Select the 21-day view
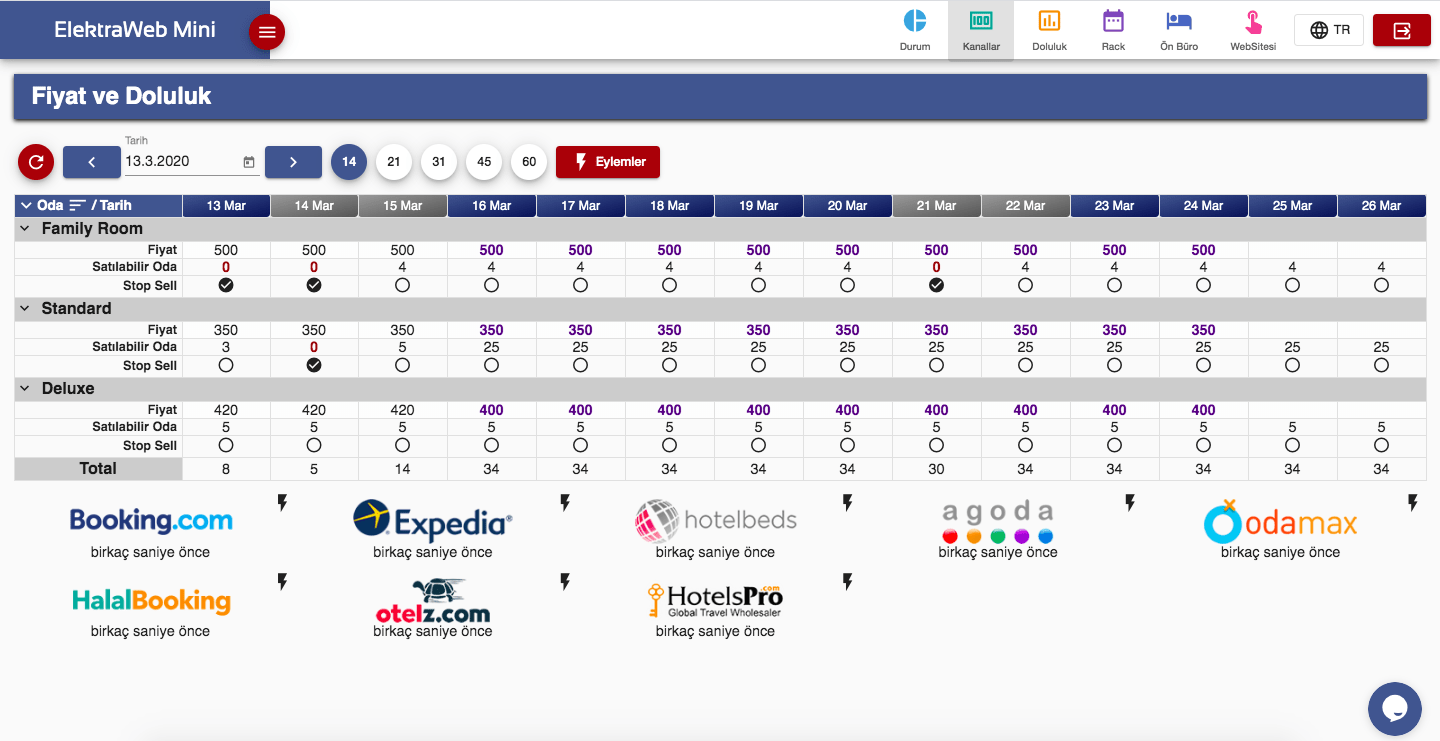The height and width of the screenshot is (741, 1440). tap(394, 161)
